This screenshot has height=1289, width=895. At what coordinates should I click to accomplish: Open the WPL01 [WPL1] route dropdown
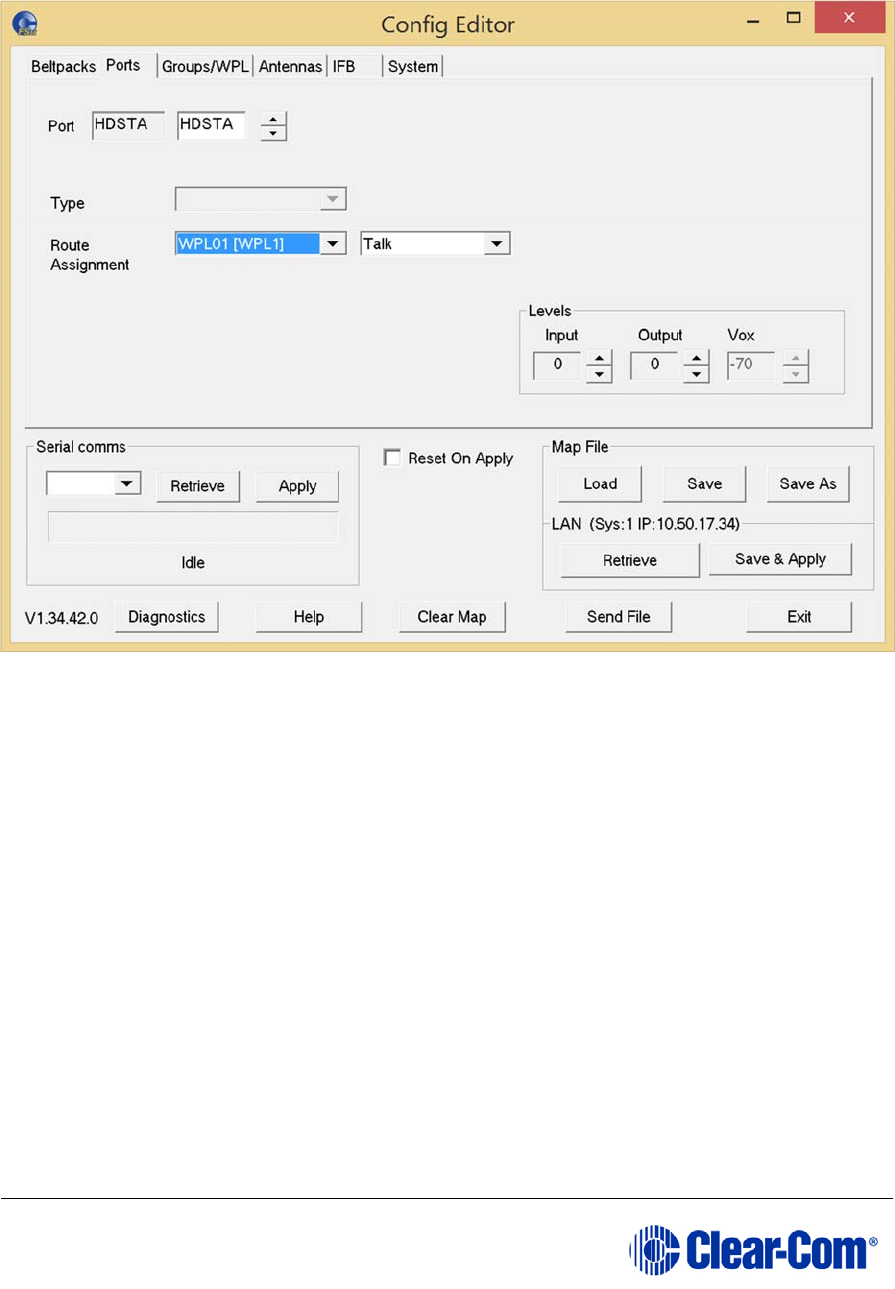pyautogui.click(x=333, y=244)
